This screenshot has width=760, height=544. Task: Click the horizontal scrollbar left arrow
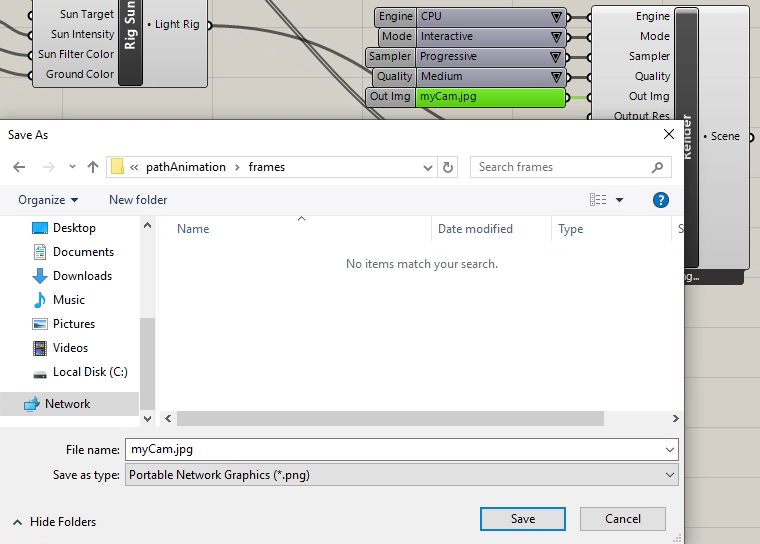[x=168, y=418]
